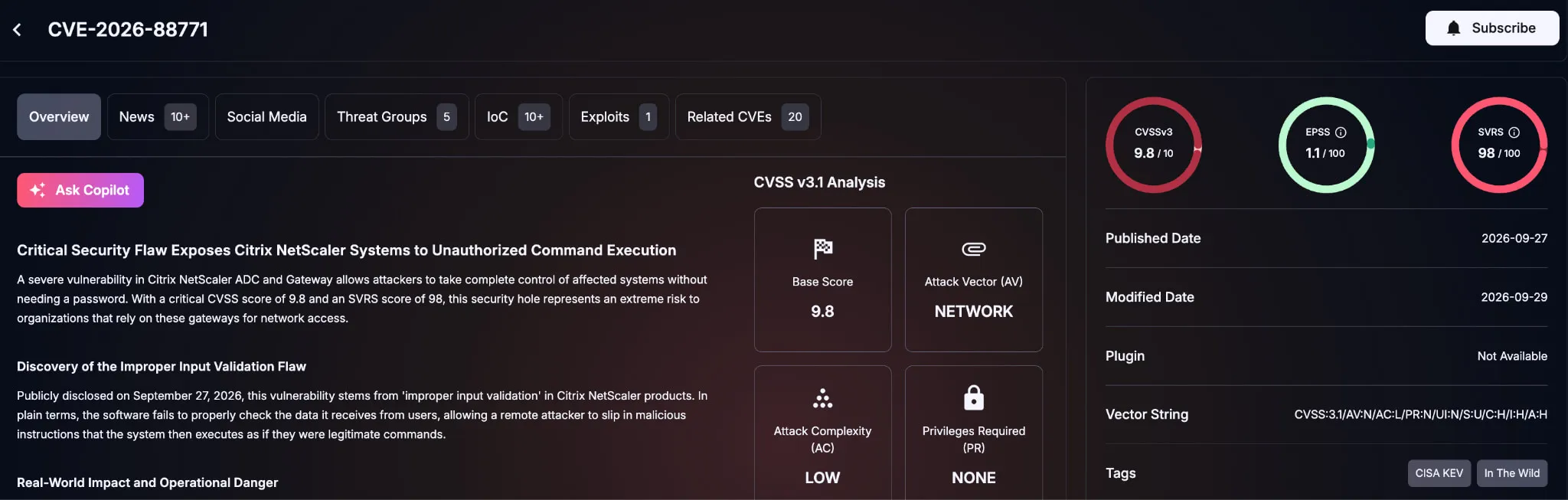This screenshot has height=500, width=1568.
Task: Click the Exploits count badge 1
Action: 648,117
